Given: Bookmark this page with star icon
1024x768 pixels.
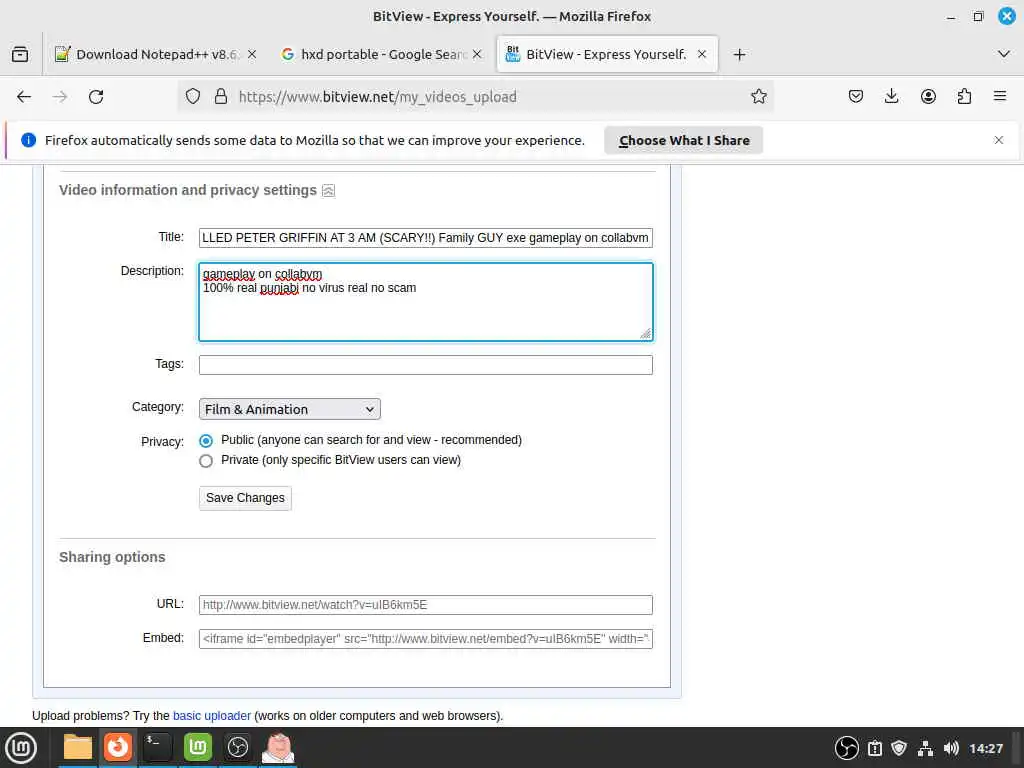Looking at the screenshot, I should point(758,97).
